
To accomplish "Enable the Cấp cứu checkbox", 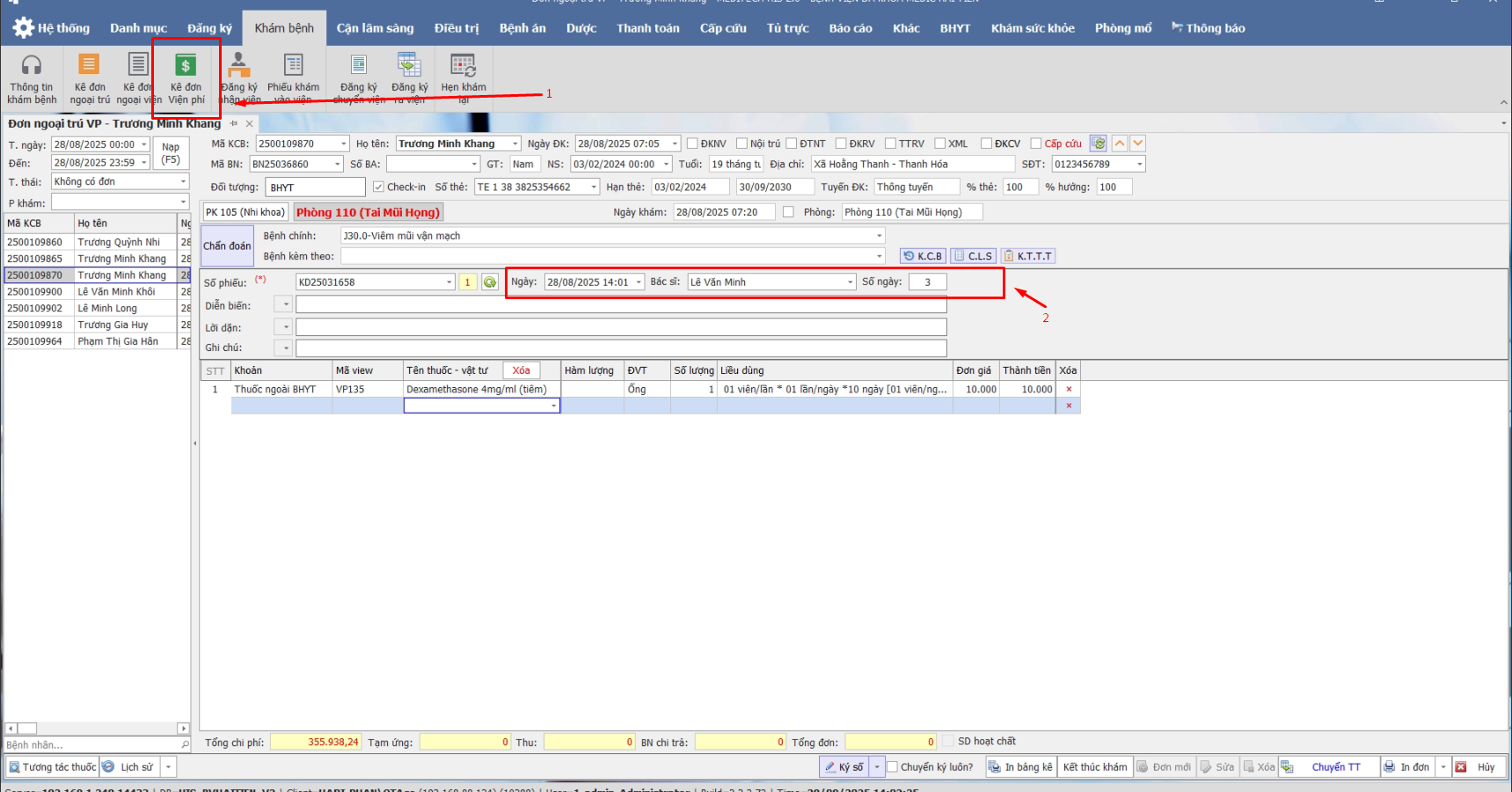I will pyautogui.click(x=1036, y=143).
